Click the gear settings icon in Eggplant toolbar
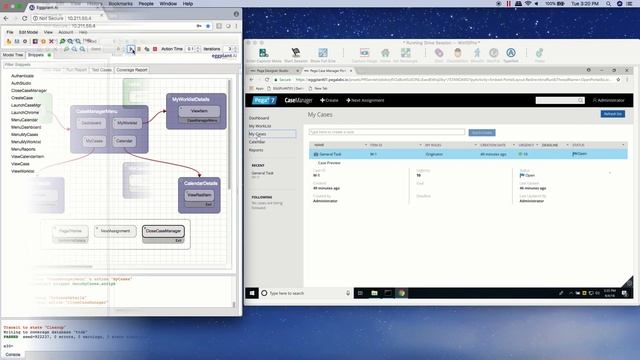This screenshot has width=640, height=360. 25,41
